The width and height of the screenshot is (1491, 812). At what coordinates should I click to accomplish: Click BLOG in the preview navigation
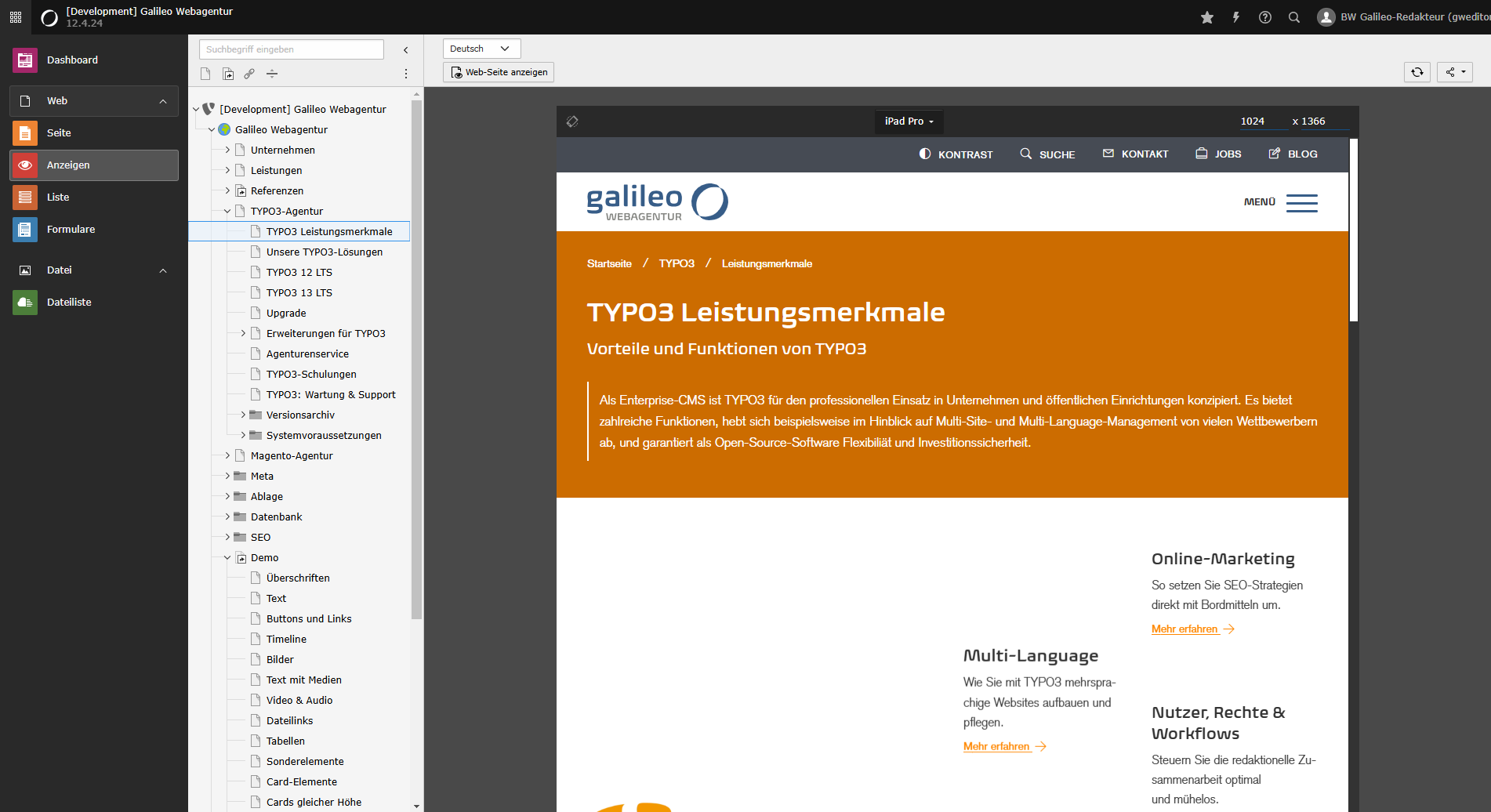coord(1293,154)
